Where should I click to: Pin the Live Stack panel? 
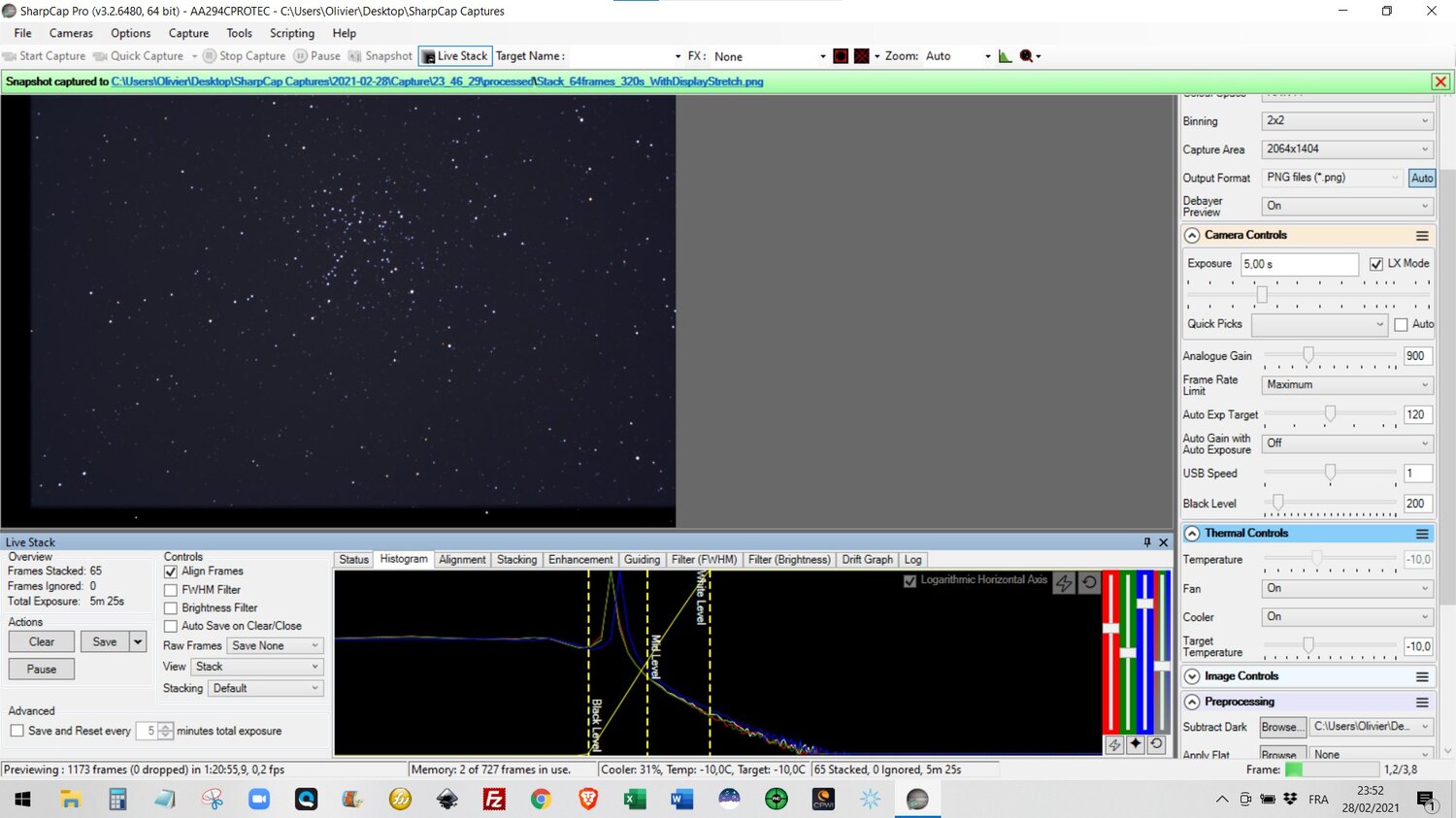pos(1146,542)
